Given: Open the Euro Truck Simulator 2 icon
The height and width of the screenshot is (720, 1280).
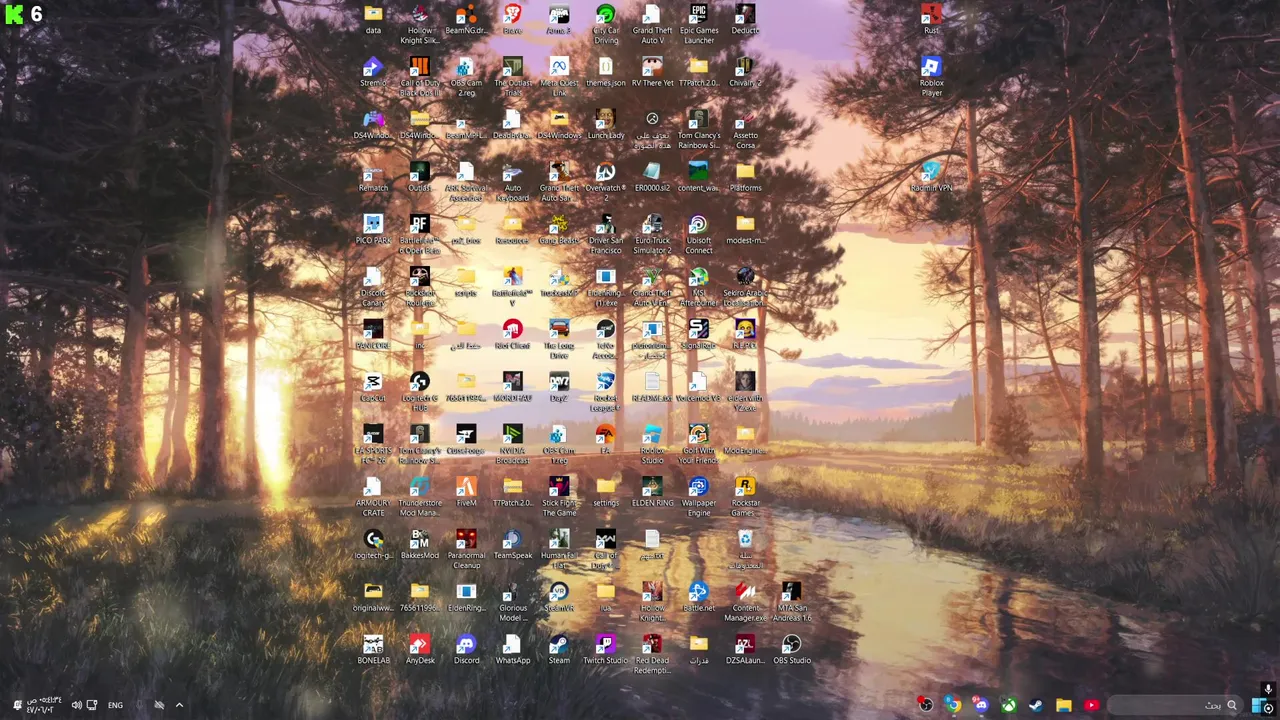Looking at the screenshot, I should (x=652, y=235).
